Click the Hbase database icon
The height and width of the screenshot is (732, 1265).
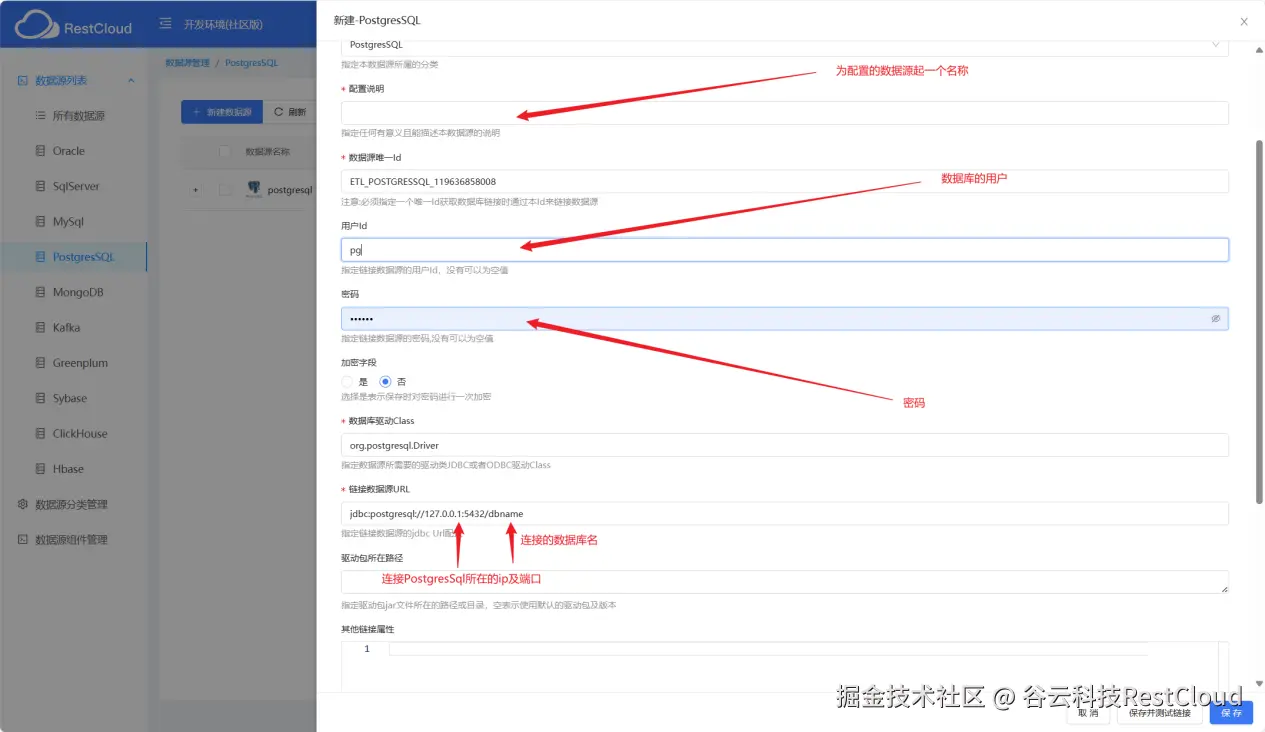(x=40, y=469)
